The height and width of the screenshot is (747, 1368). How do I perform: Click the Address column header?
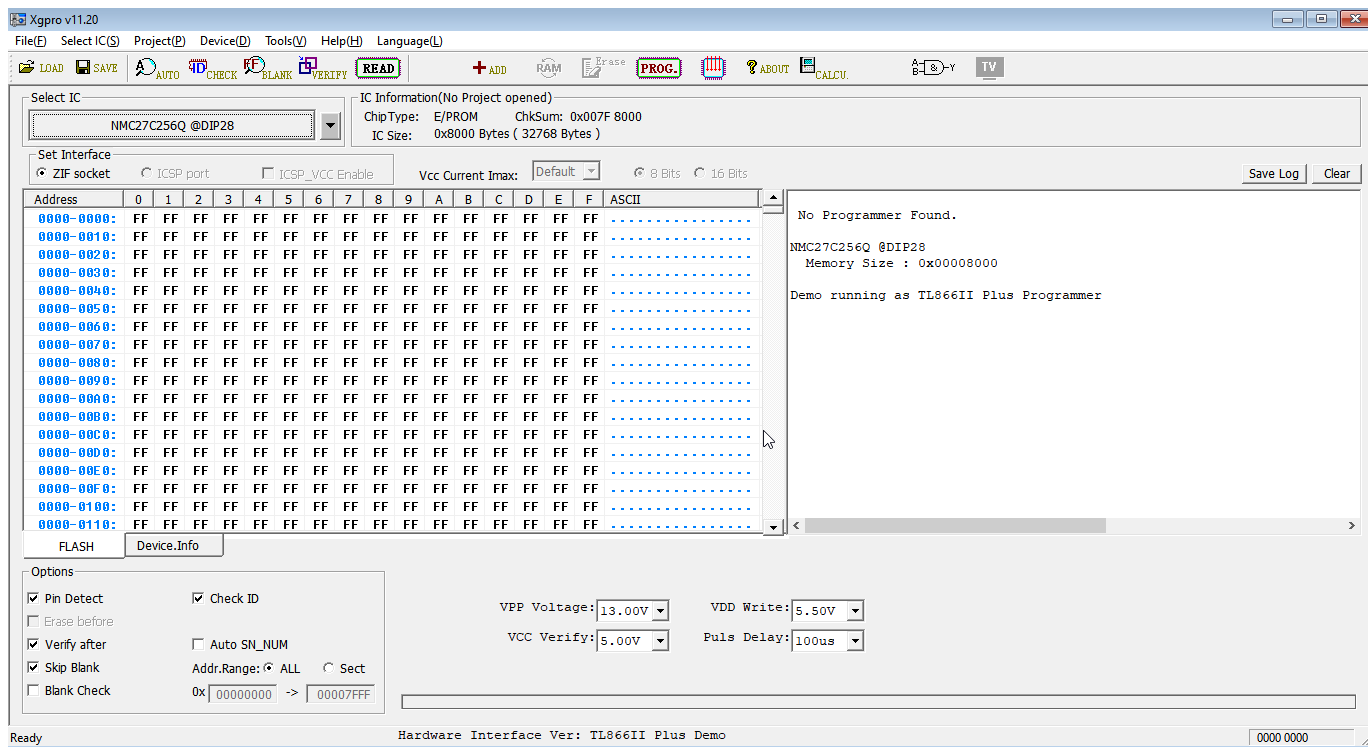(74, 199)
